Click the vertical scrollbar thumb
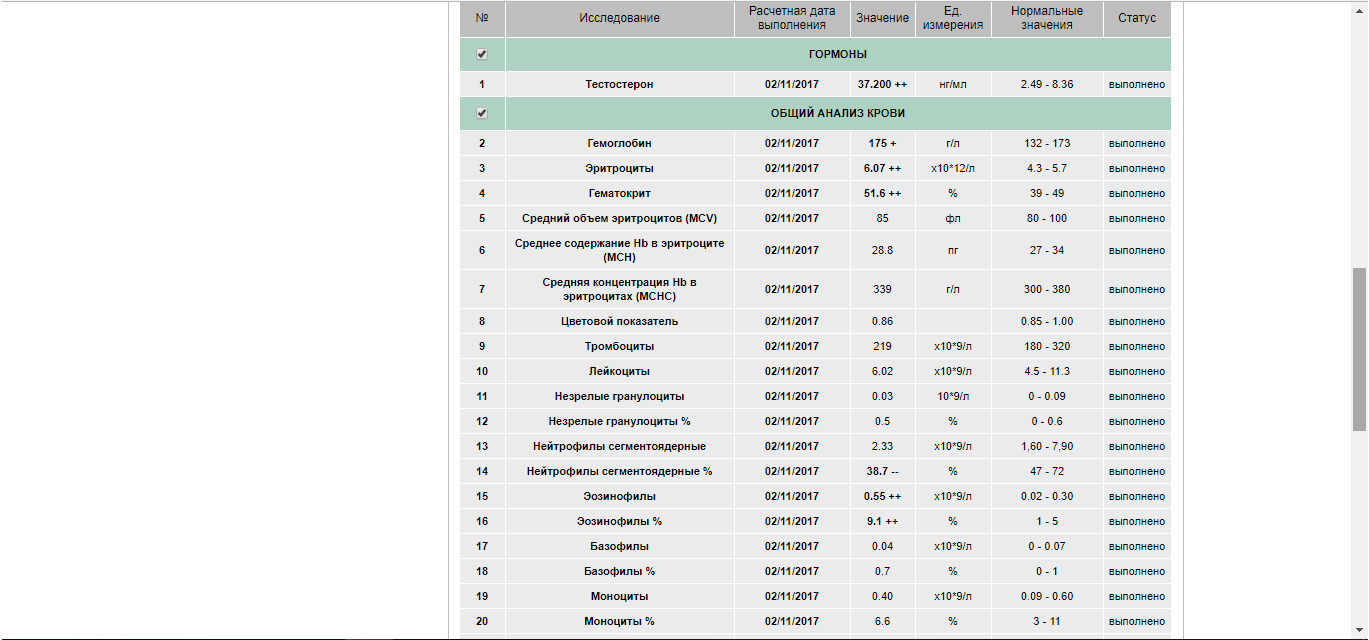The width and height of the screenshot is (1369, 640). click(x=1359, y=348)
